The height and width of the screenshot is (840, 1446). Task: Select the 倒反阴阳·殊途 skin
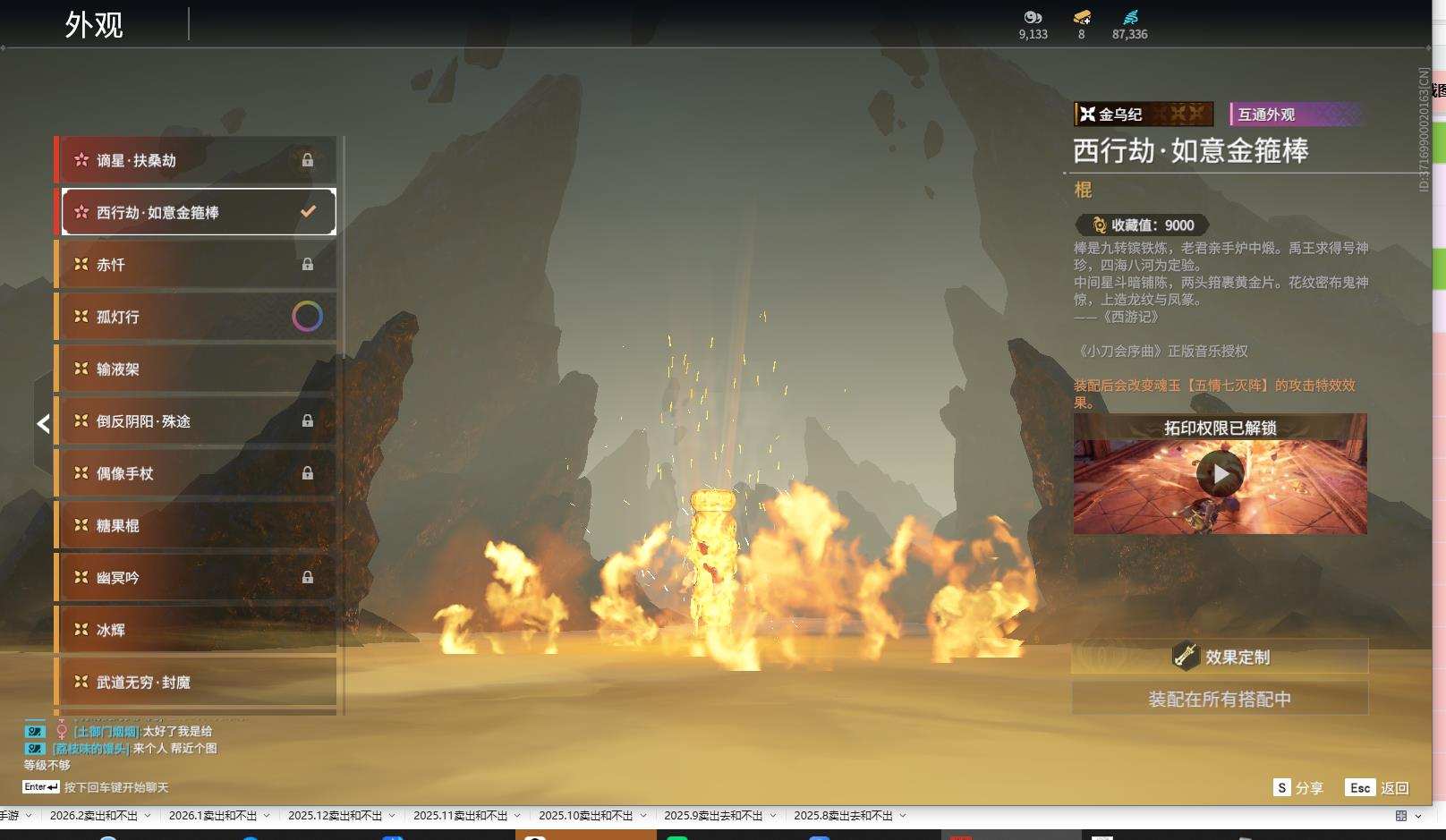coord(195,420)
